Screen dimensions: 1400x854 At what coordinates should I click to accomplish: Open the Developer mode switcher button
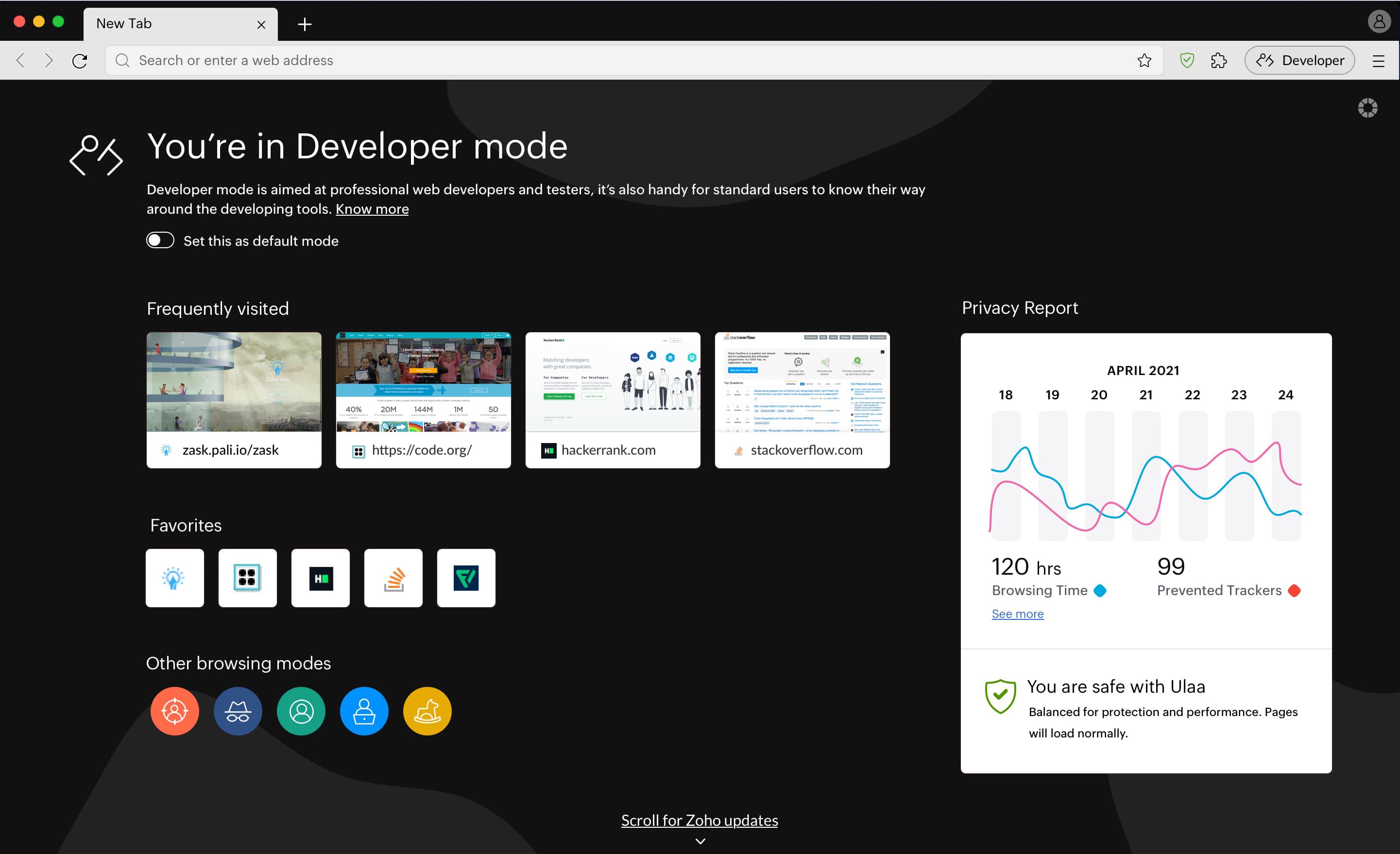[x=1299, y=60]
